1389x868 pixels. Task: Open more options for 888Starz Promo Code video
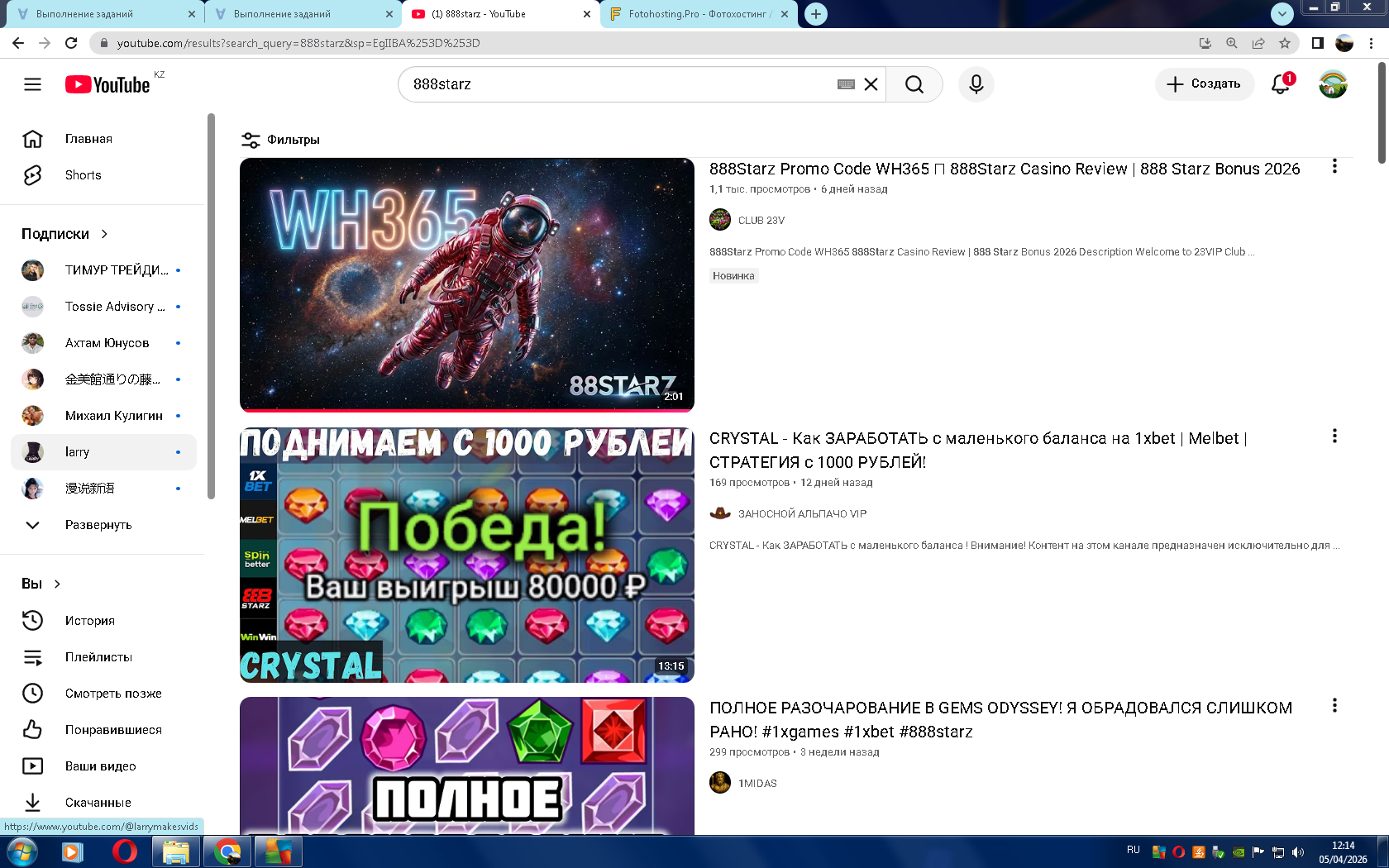coord(1334,167)
